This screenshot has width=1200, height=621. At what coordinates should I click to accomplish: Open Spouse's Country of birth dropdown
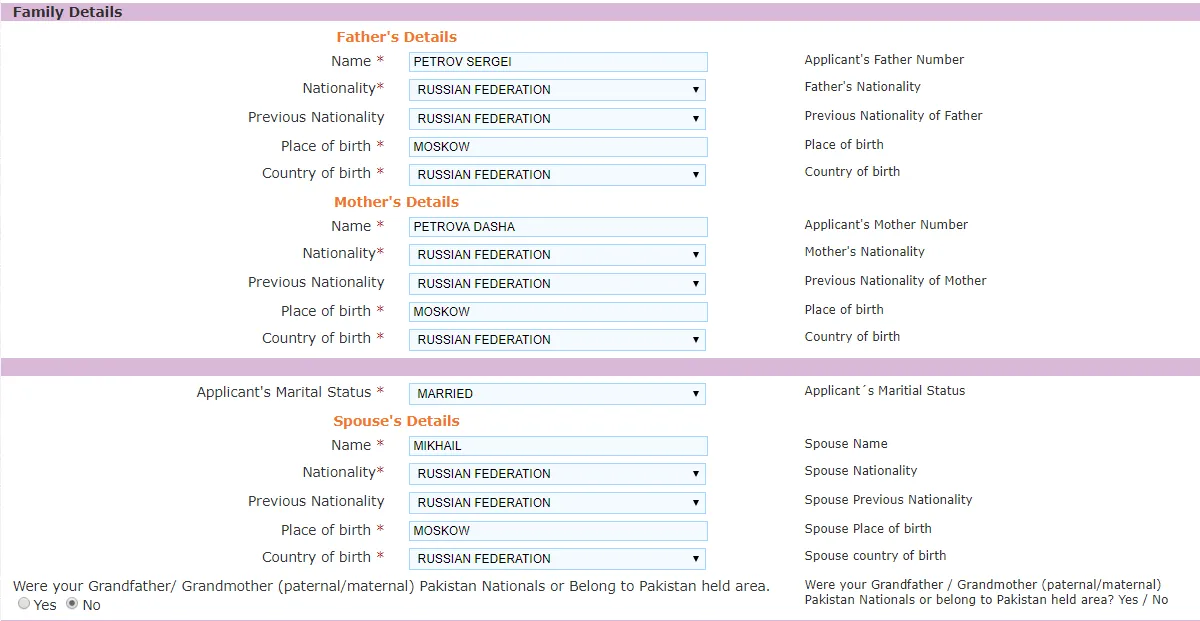tap(557, 559)
